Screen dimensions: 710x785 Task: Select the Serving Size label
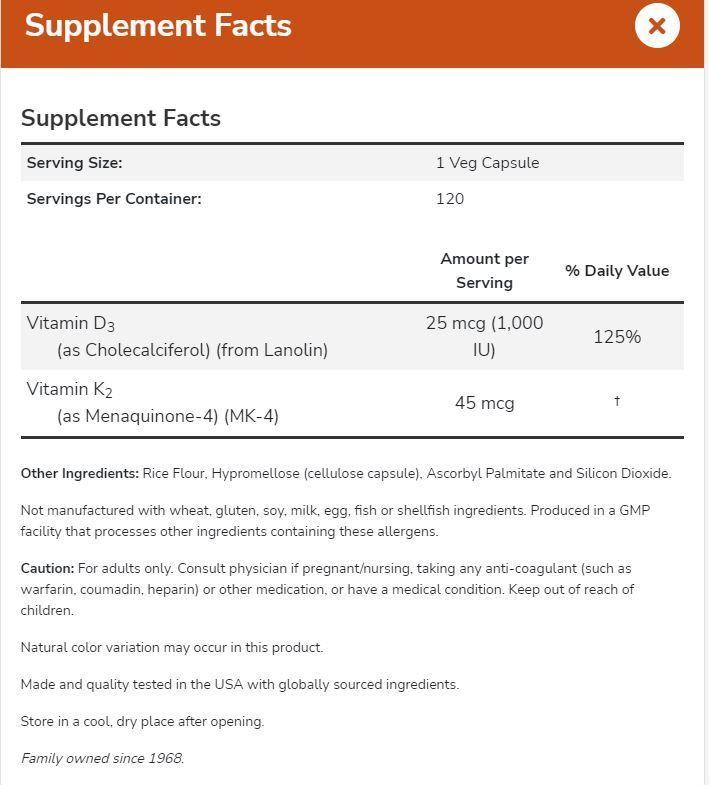coord(75,163)
